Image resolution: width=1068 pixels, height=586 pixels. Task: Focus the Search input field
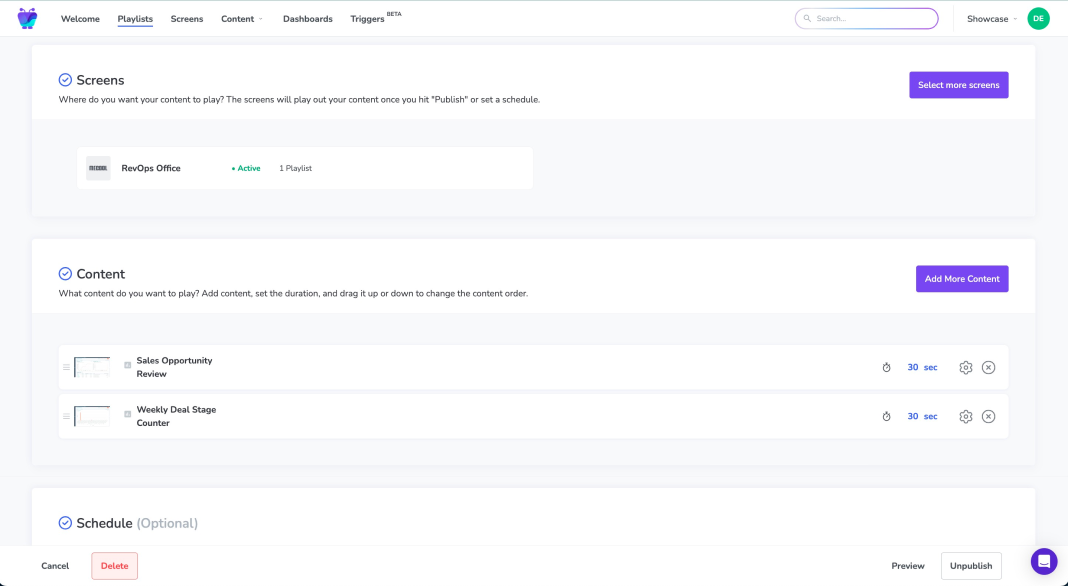pyautogui.click(x=870, y=18)
